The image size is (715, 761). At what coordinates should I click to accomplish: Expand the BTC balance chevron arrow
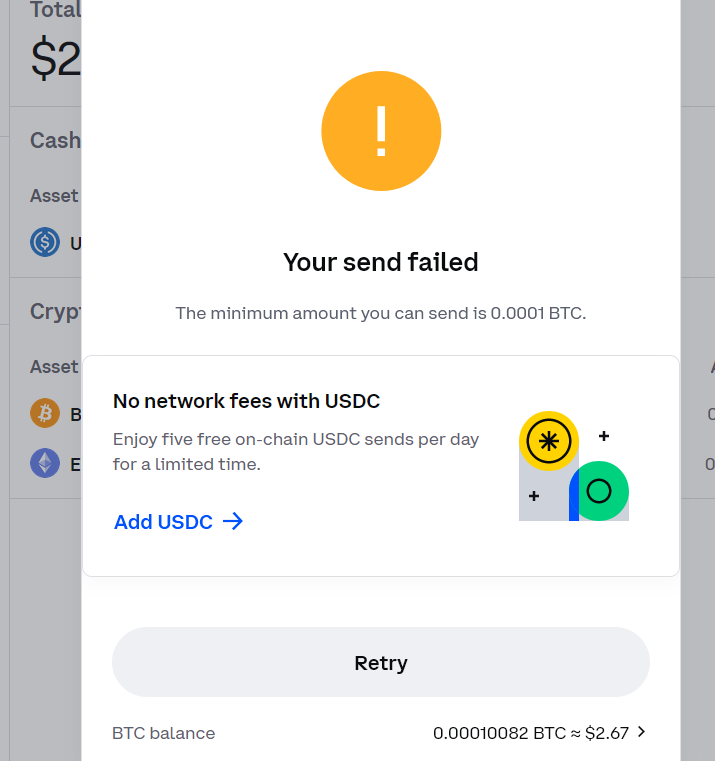coord(642,732)
